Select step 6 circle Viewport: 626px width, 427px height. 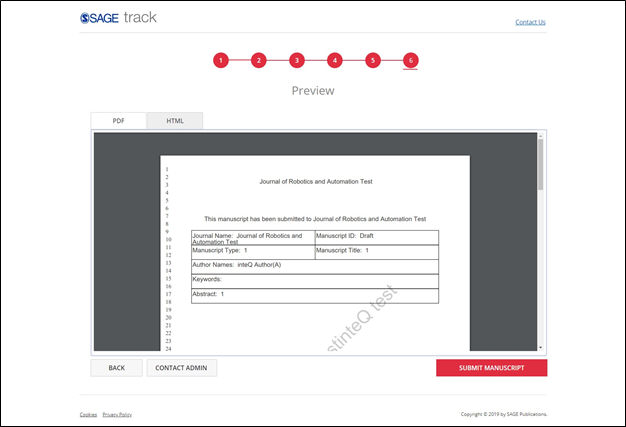pos(411,60)
